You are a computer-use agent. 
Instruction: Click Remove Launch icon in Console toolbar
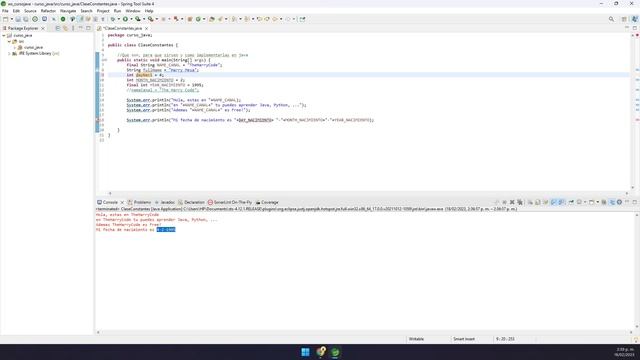click(512, 202)
